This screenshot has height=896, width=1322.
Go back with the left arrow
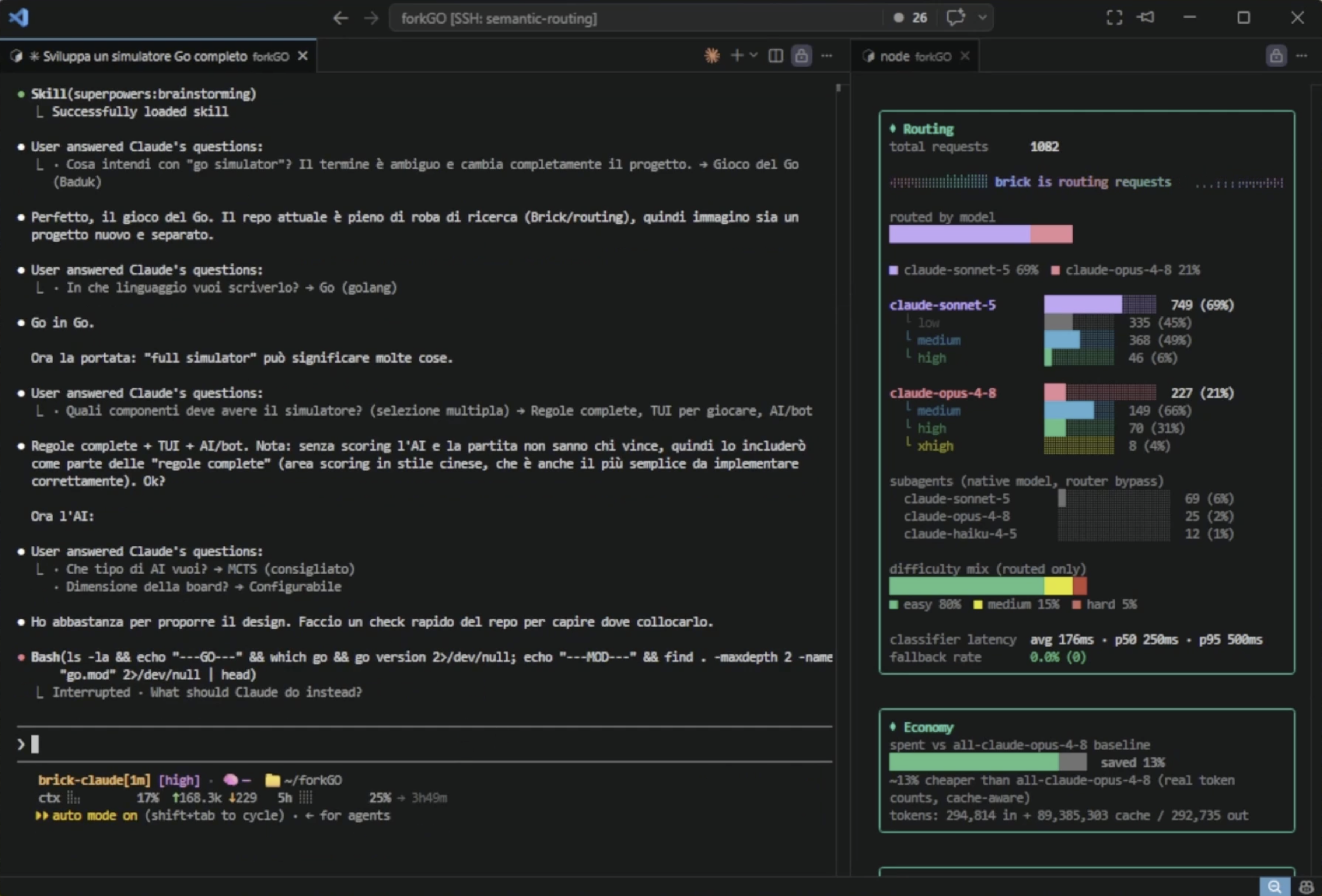click(x=340, y=18)
